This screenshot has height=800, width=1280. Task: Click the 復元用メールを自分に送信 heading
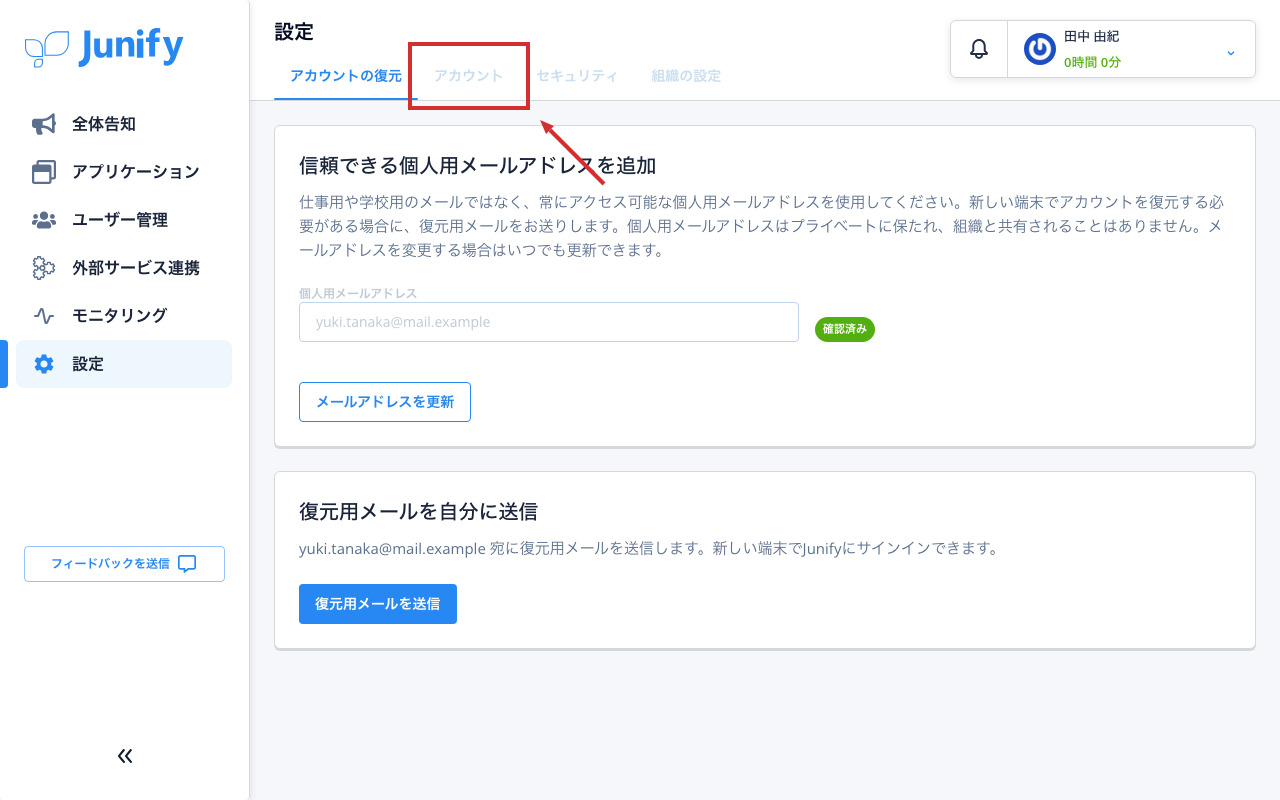click(x=418, y=512)
